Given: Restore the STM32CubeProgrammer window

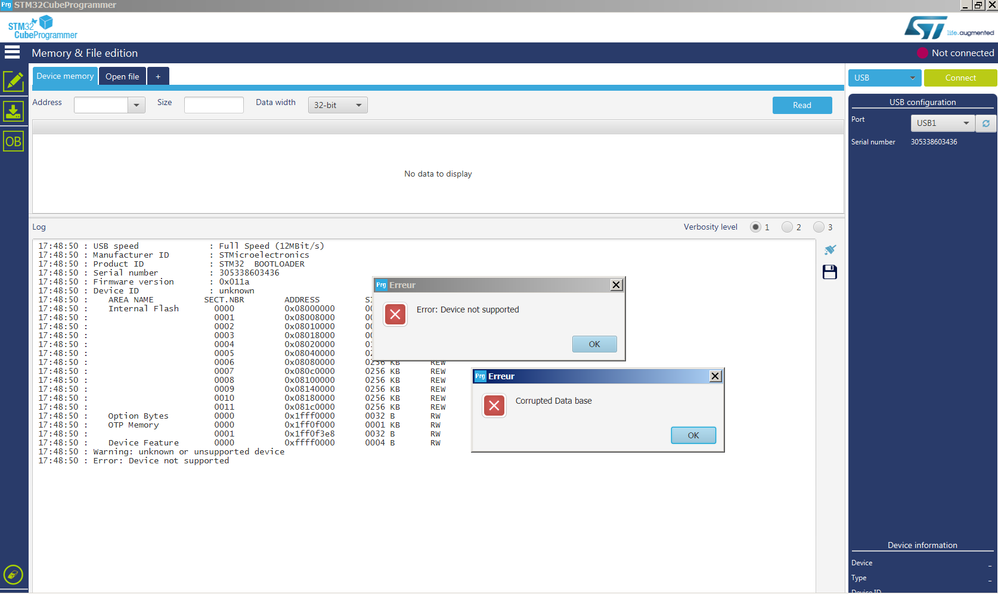Looking at the screenshot, I should (x=978, y=5).
